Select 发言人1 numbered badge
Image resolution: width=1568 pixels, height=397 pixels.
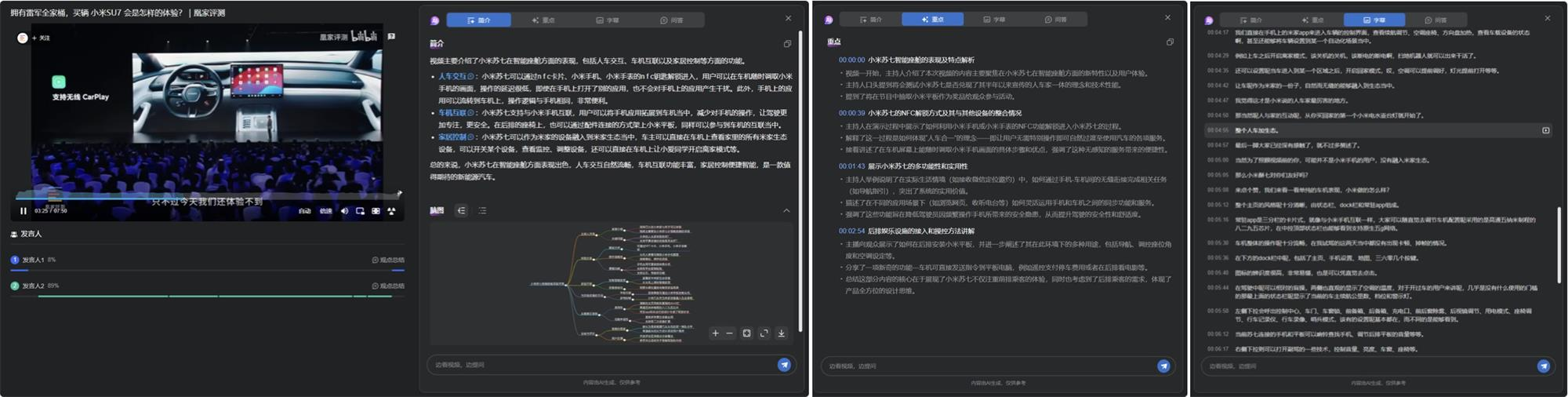[15, 260]
